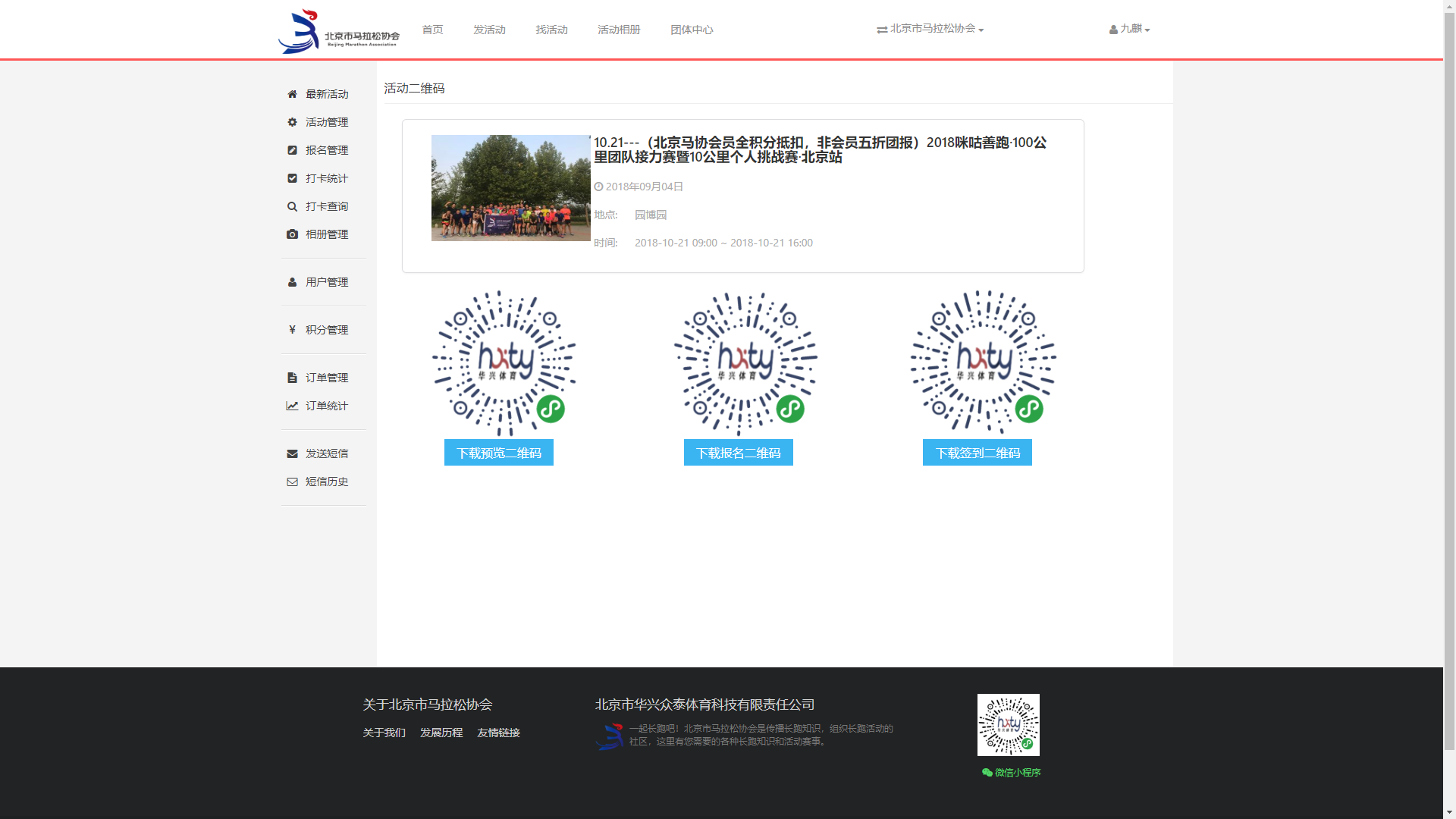Click the preview QR code image

pos(504,362)
